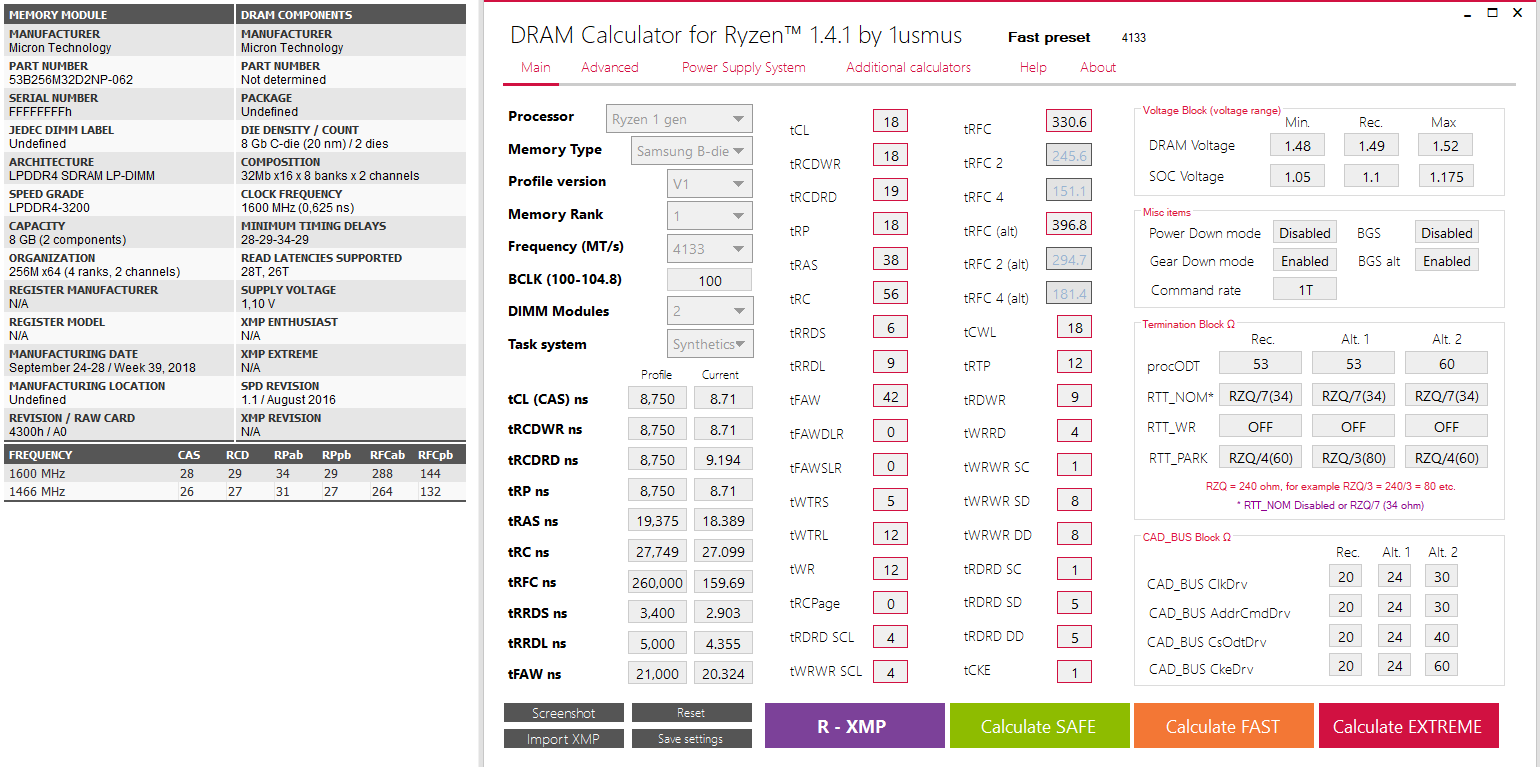The image size is (1540, 767).
Task: Click the 1466 MHz row in the frequency table
Action: point(235,492)
